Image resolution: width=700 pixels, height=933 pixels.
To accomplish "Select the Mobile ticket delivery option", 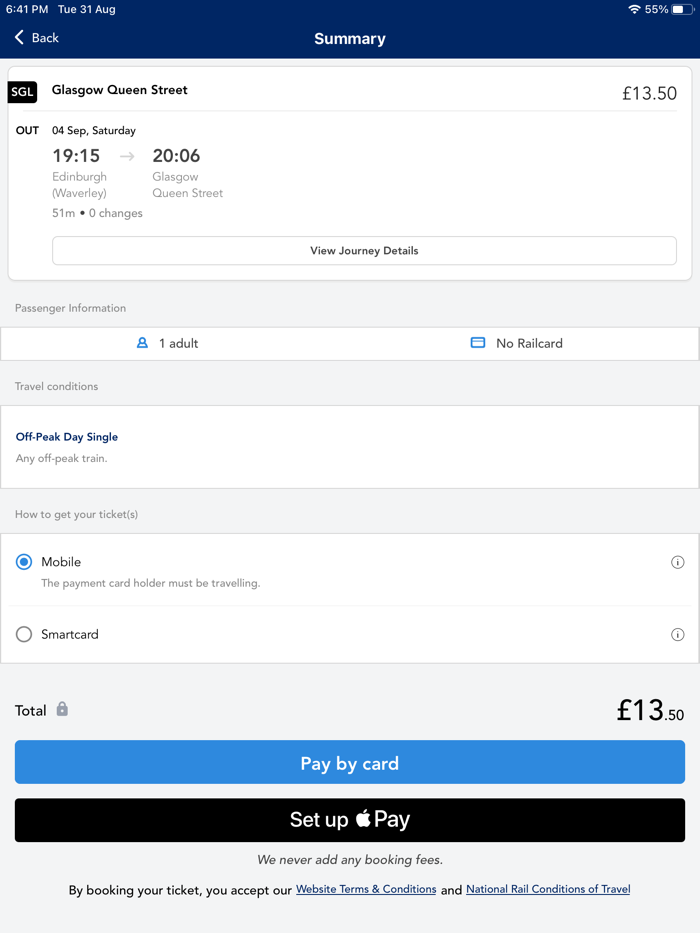I will (23, 562).
